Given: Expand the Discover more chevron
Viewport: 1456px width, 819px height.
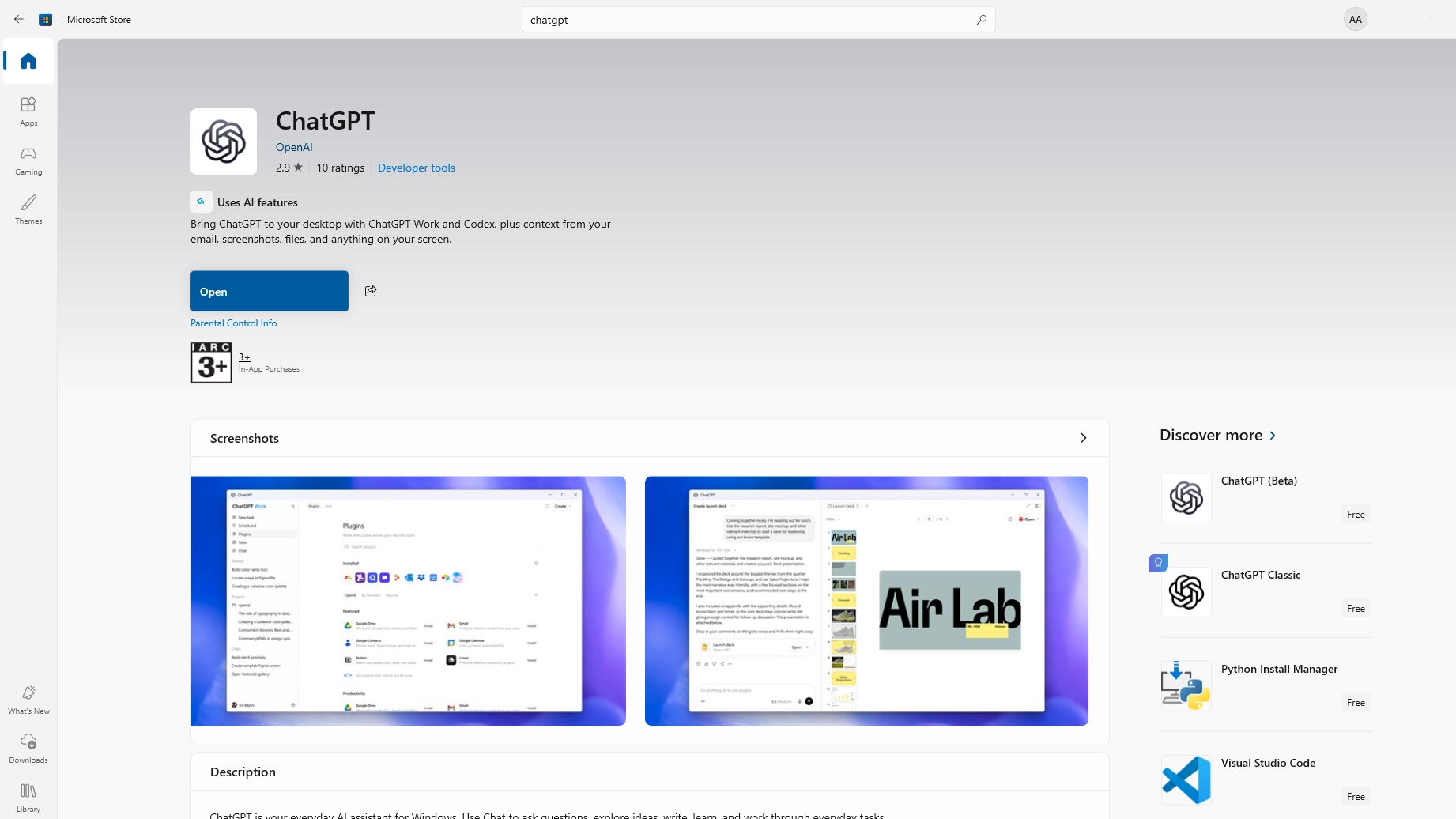Looking at the screenshot, I should click(1273, 436).
